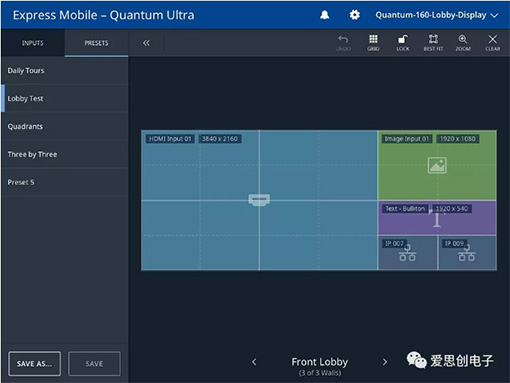Activate the Zoom magnifier tool
This screenshot has height=383, width=510.
(463, 43)
